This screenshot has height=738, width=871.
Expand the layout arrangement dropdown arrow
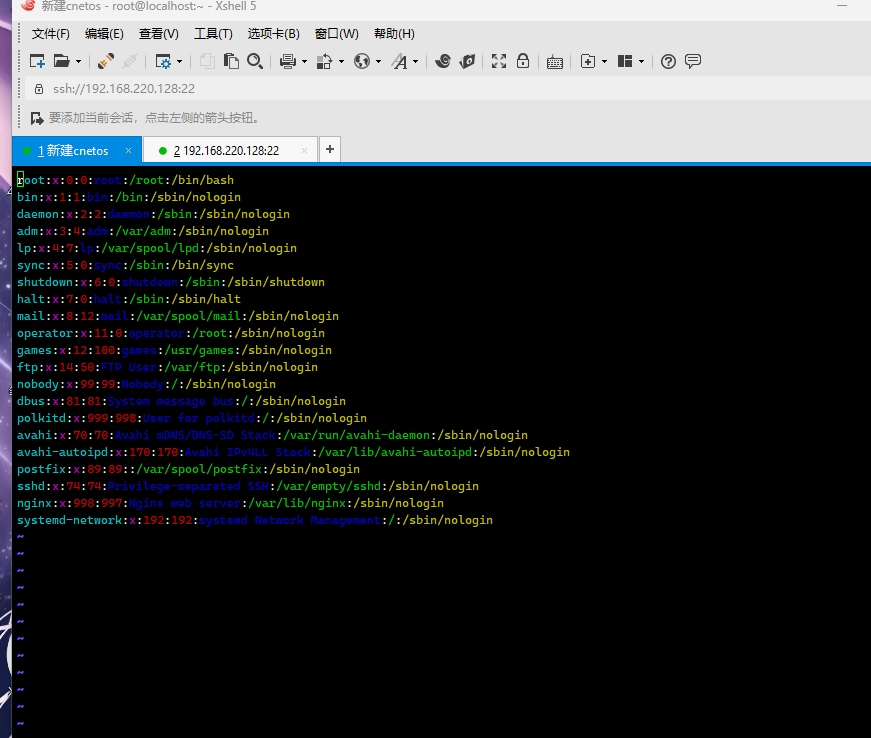(x=642, y=62)
